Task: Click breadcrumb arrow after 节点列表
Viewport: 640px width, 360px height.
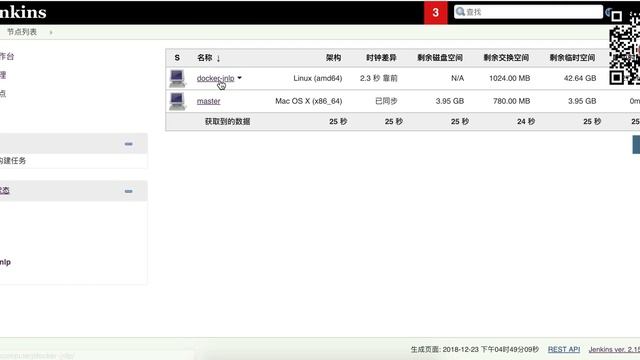Action: coord(51,32)
